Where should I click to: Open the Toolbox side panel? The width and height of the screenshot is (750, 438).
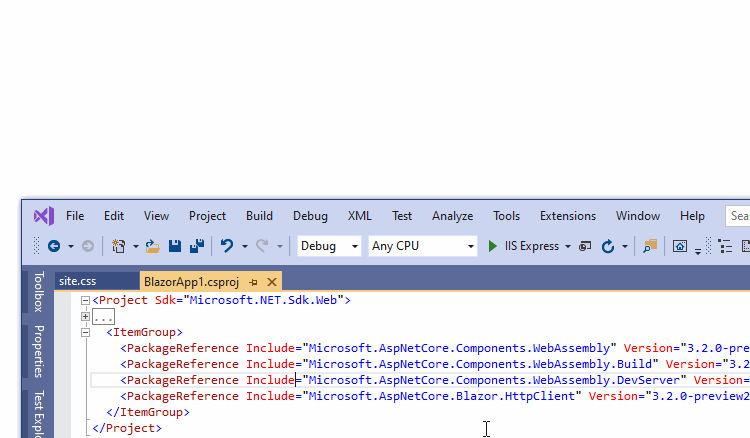39,292
